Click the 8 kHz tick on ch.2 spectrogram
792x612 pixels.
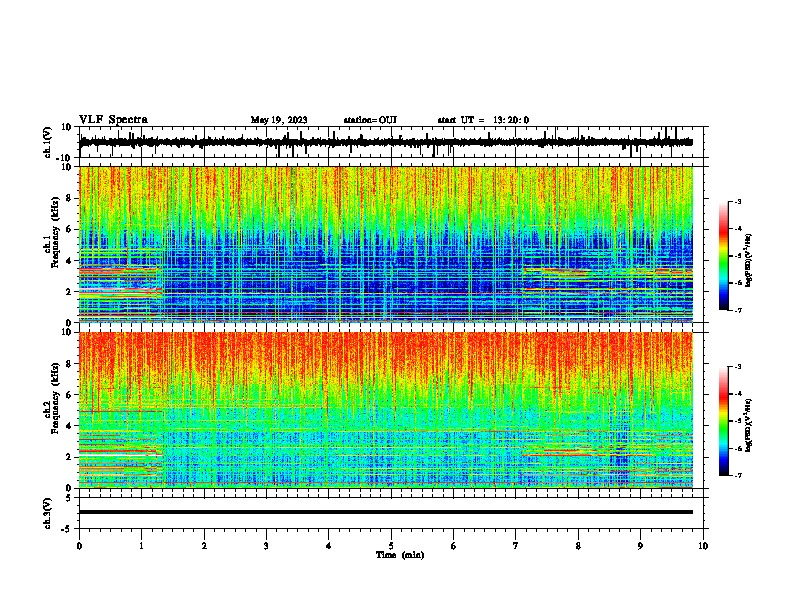69,364
